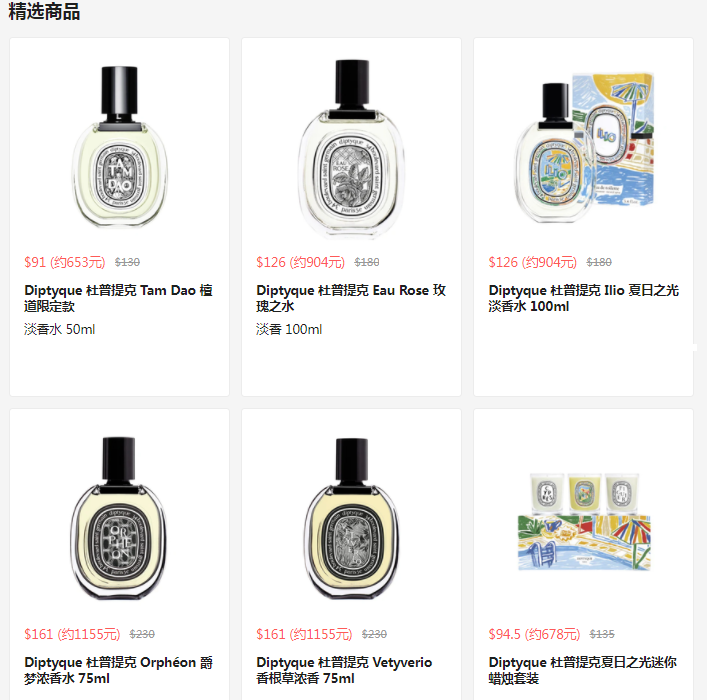This screenshot has width=707, height=700.
Task: Open the Diptyque Tam Dao 檀道限定款 title
Action: click(118, 298)
